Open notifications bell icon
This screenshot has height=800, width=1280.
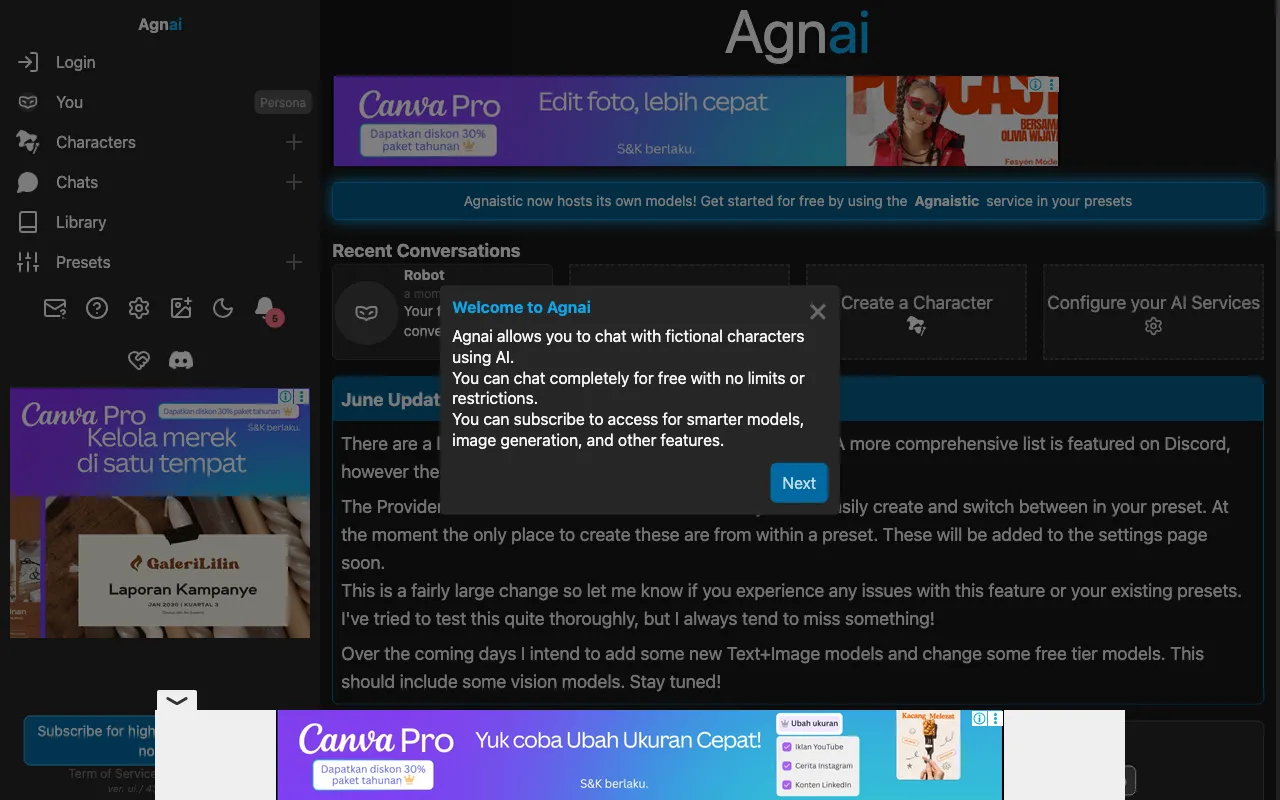[x=265, y=308]
